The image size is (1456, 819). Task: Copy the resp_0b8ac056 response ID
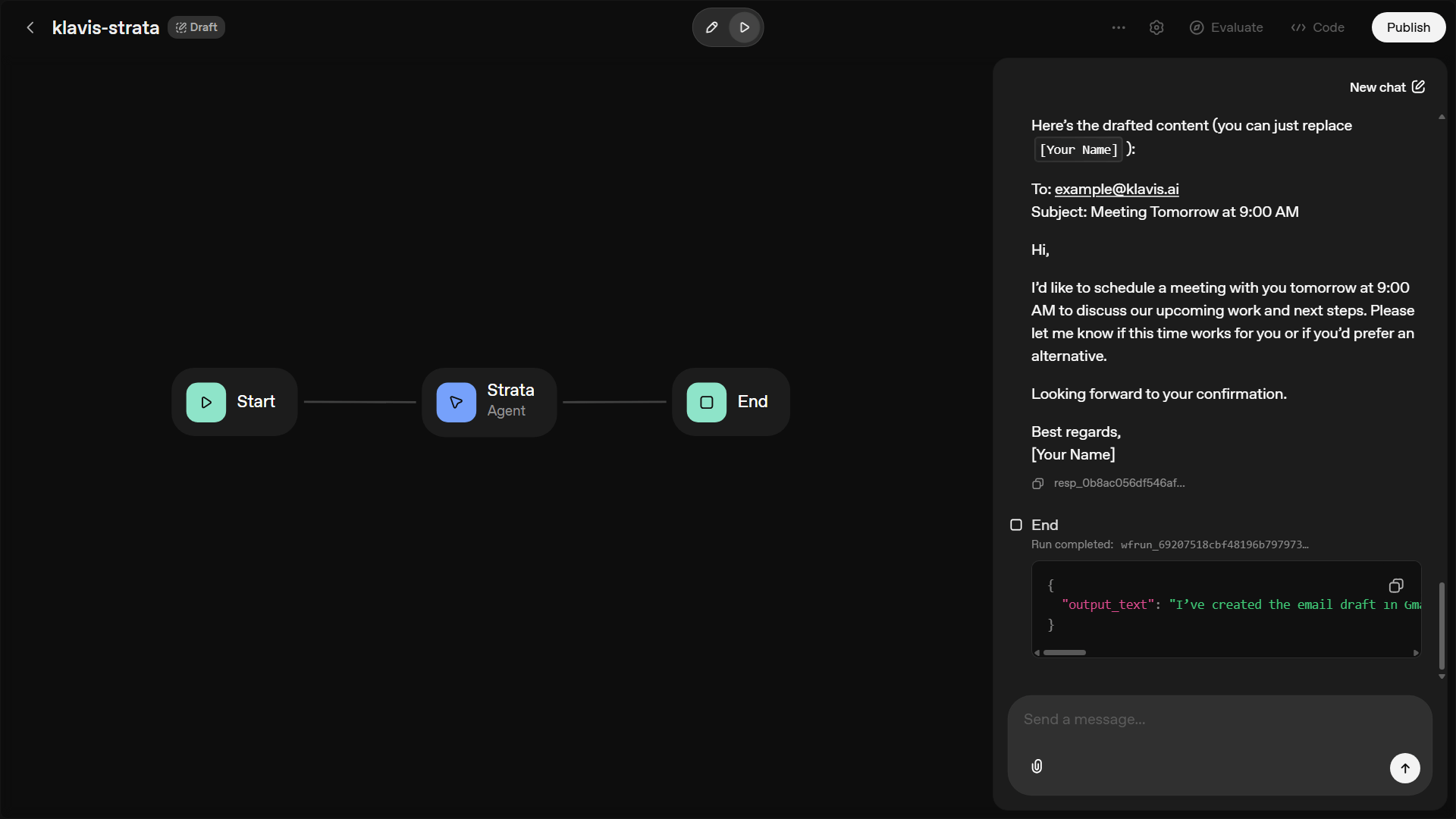click(x=1037, y=483)
